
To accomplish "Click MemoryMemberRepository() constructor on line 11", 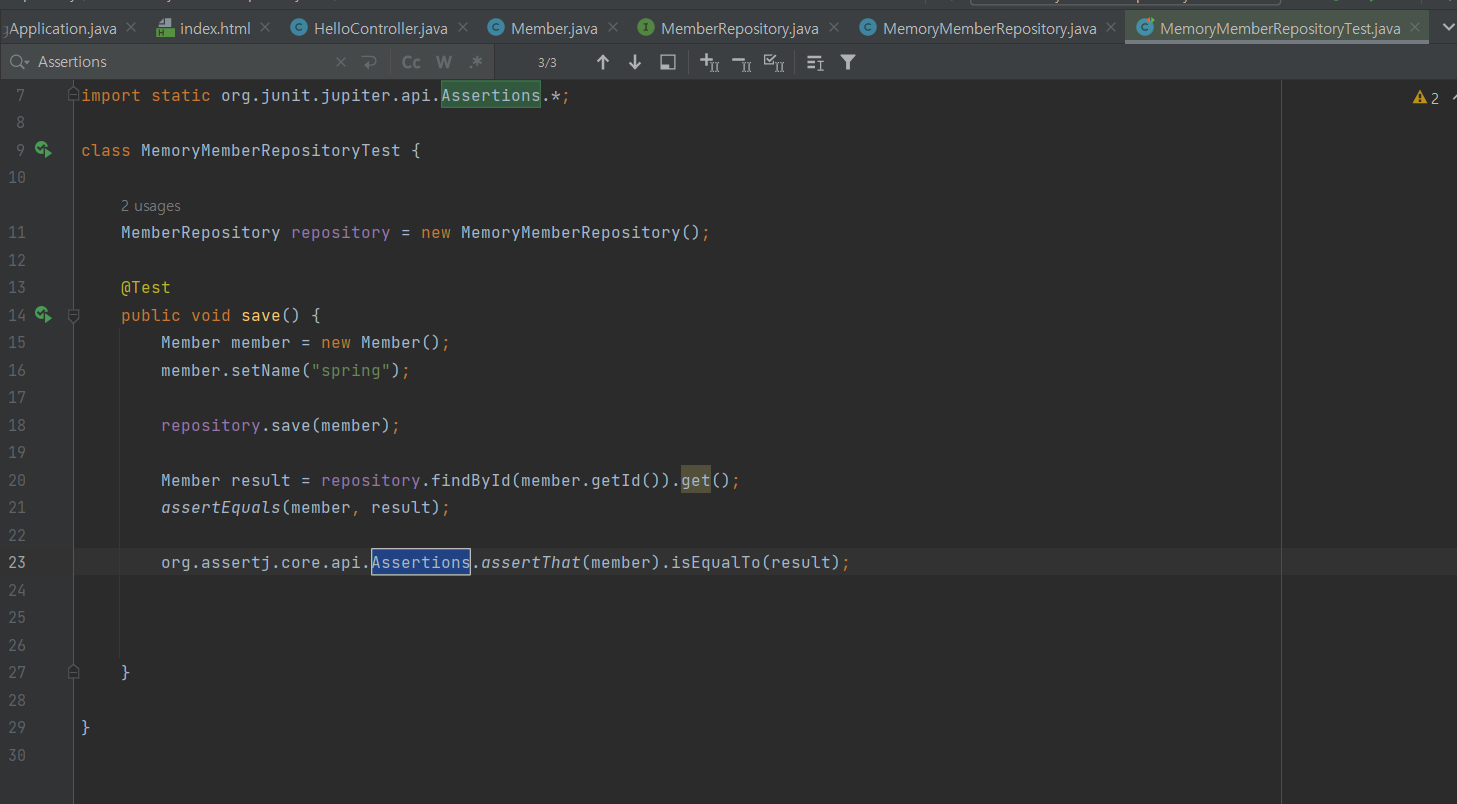I will pos(581,232).
